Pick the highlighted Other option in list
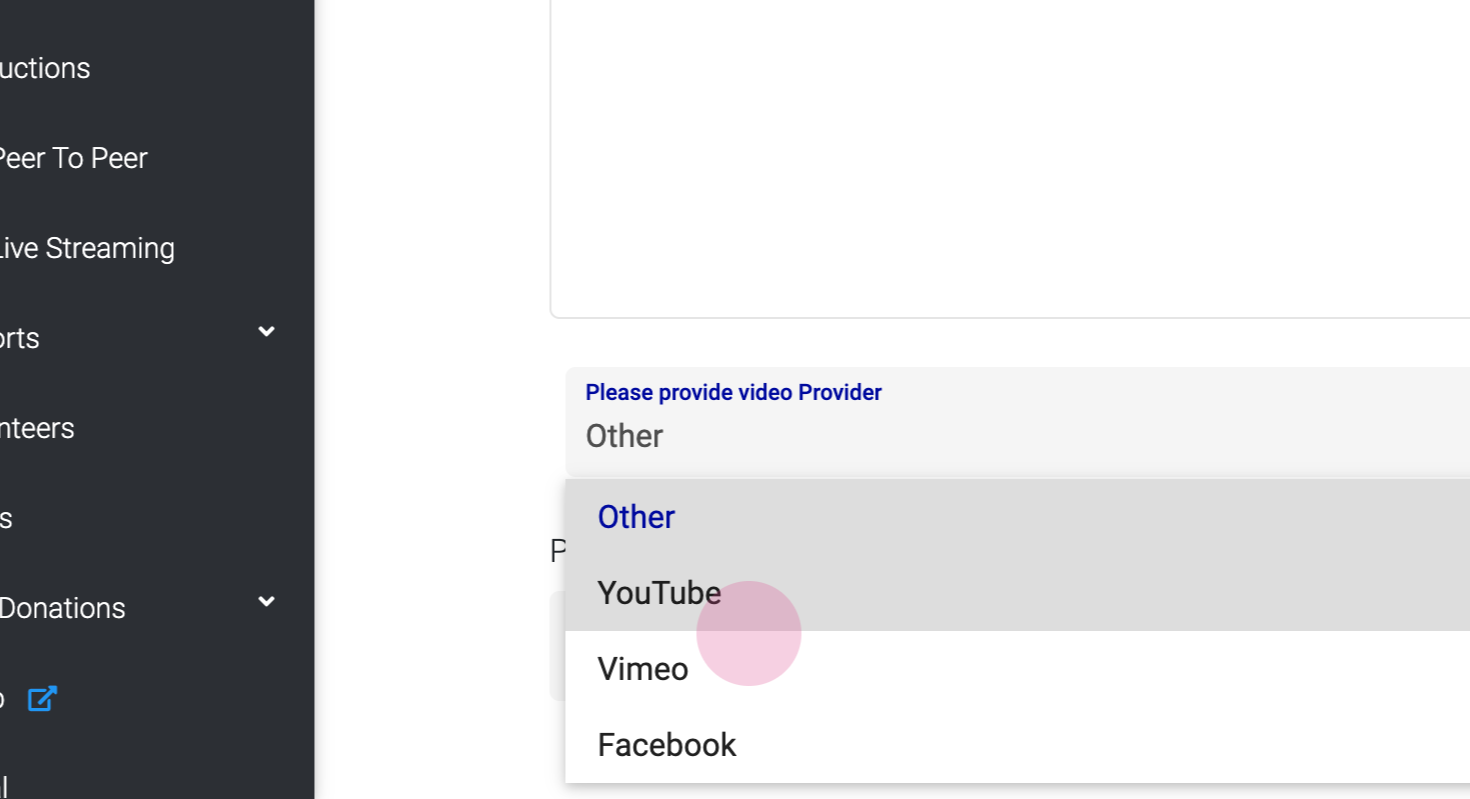This screenshot has height=799, width=1470. 636,517
